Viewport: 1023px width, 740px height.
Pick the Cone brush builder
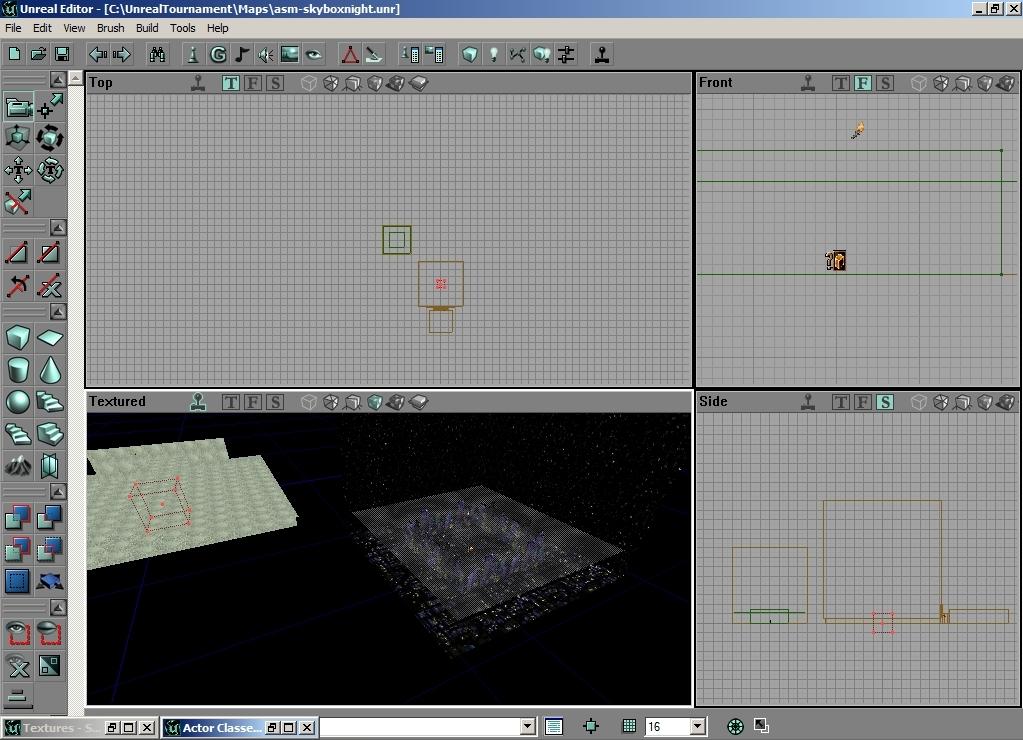tap(50, 371)
